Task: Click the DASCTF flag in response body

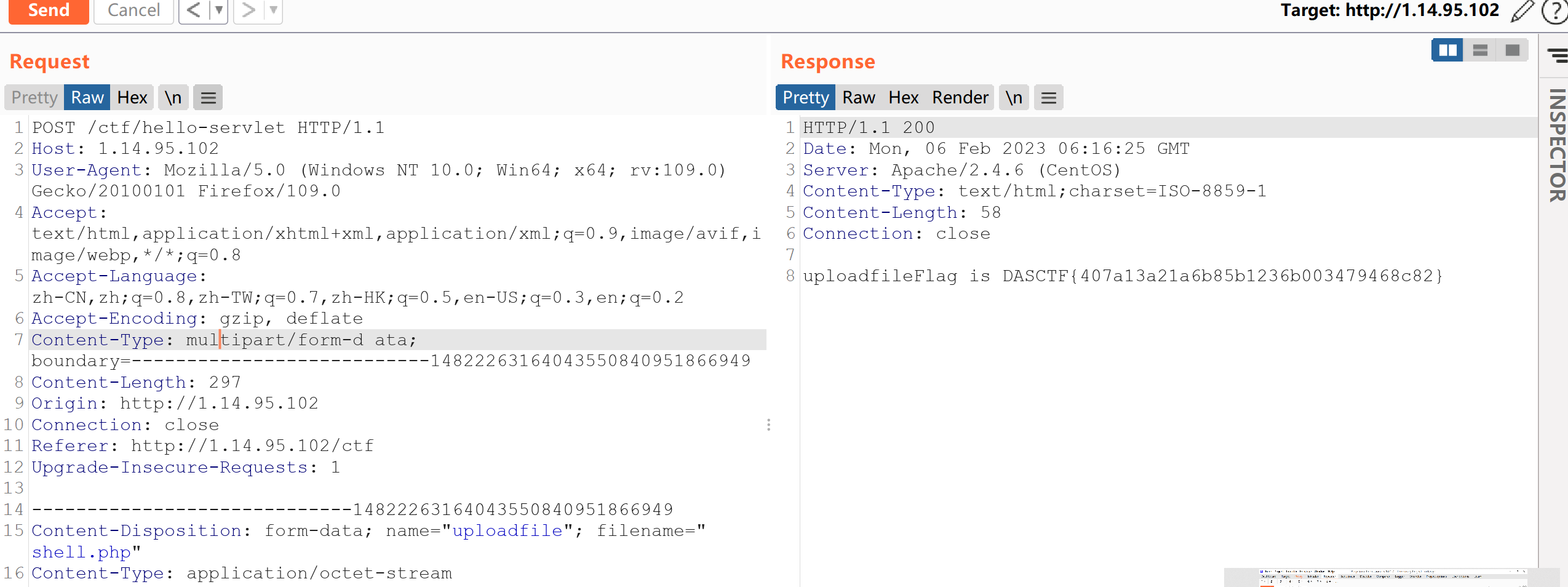Action: (x=1222, y=276)
